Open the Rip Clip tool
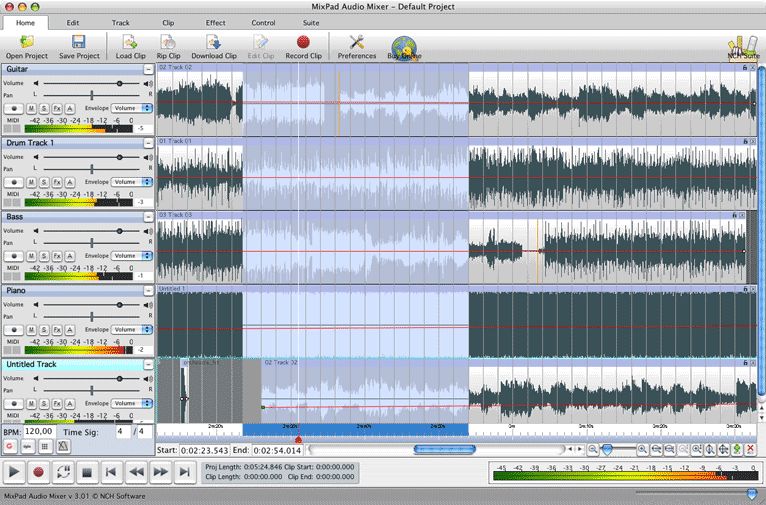 (168, 43)
